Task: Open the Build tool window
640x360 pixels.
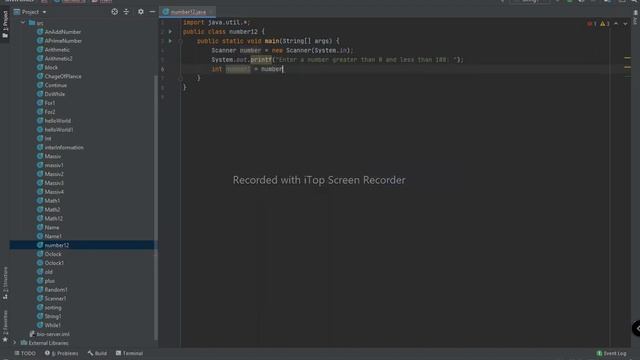Action: pos(97,353)
